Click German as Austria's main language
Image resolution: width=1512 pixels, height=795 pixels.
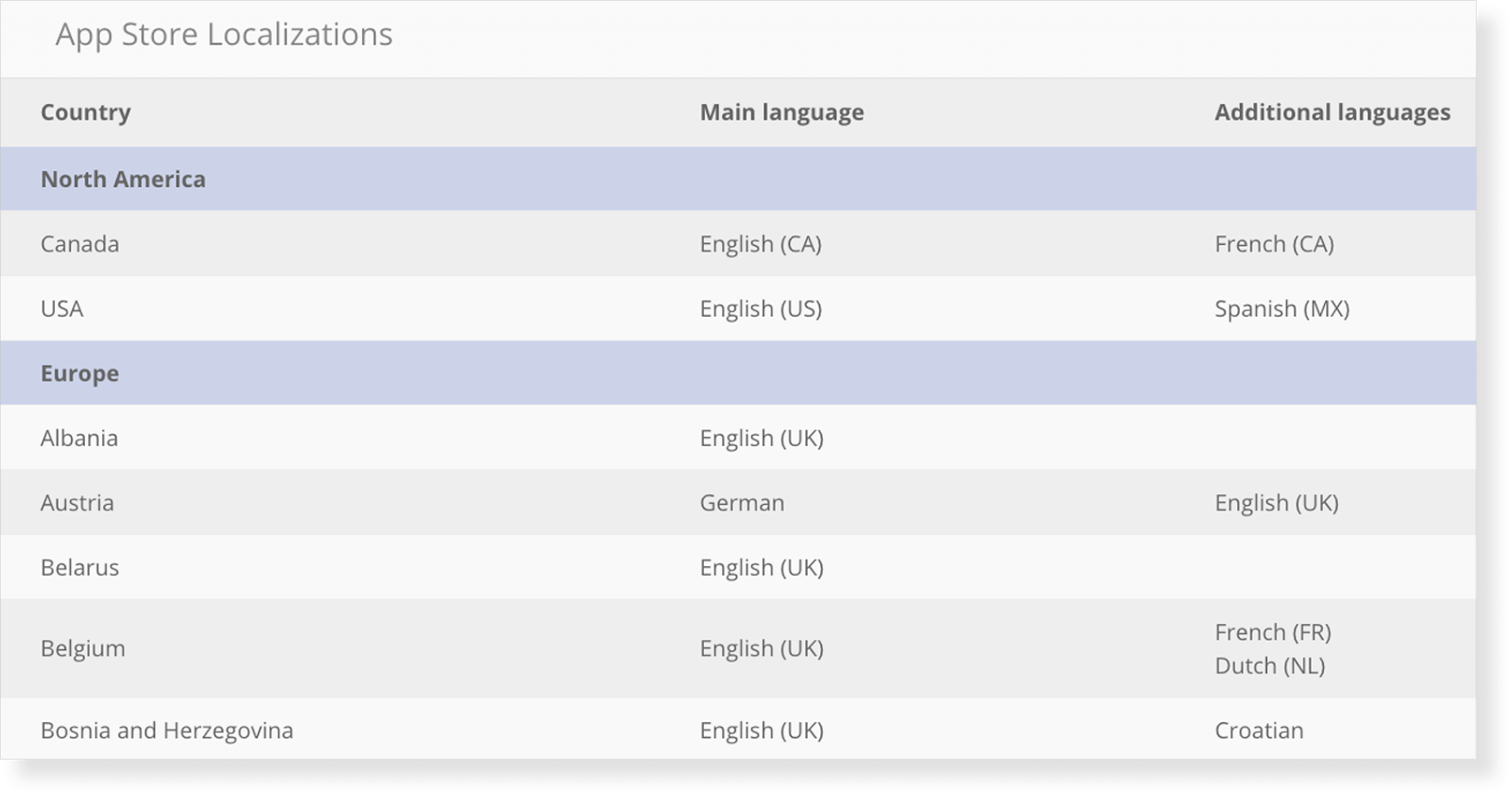(x=742, y=503)
